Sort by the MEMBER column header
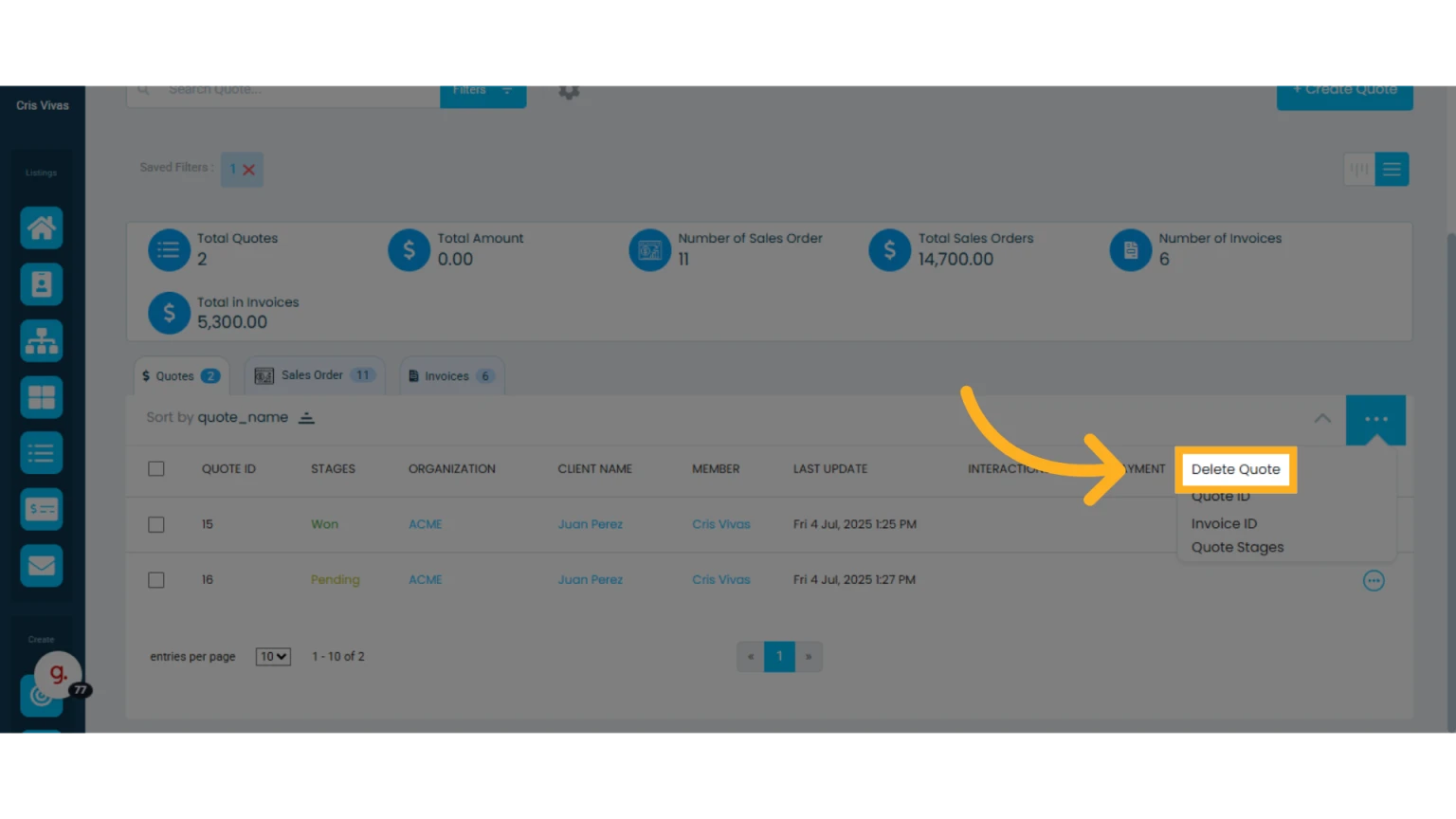The width and height of the screenshot is (1456, 819). [x=716, y=469]
